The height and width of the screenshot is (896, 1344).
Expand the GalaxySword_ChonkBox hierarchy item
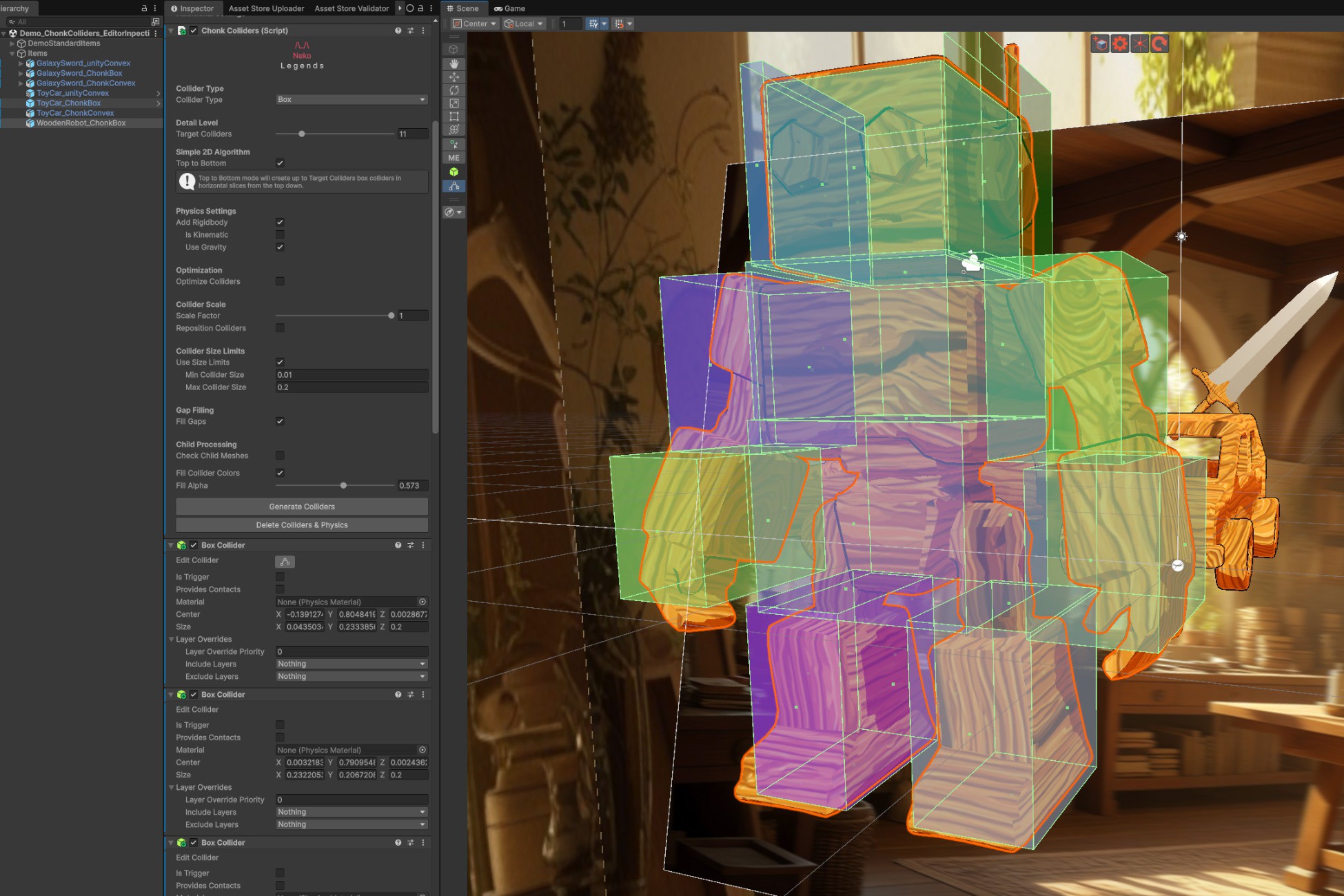(x=21, y=73)
